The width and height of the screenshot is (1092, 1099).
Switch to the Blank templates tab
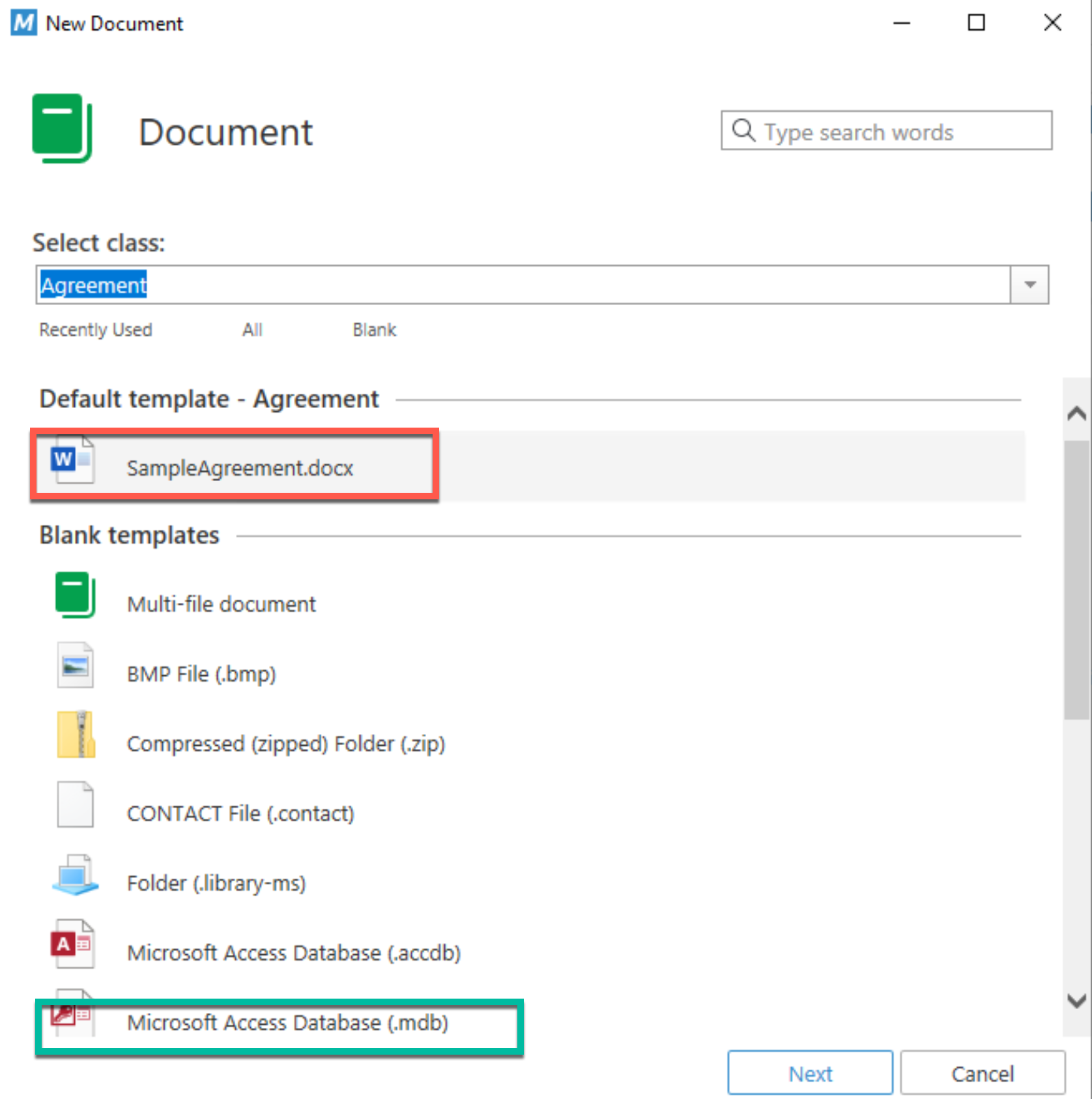coord(374,330)
